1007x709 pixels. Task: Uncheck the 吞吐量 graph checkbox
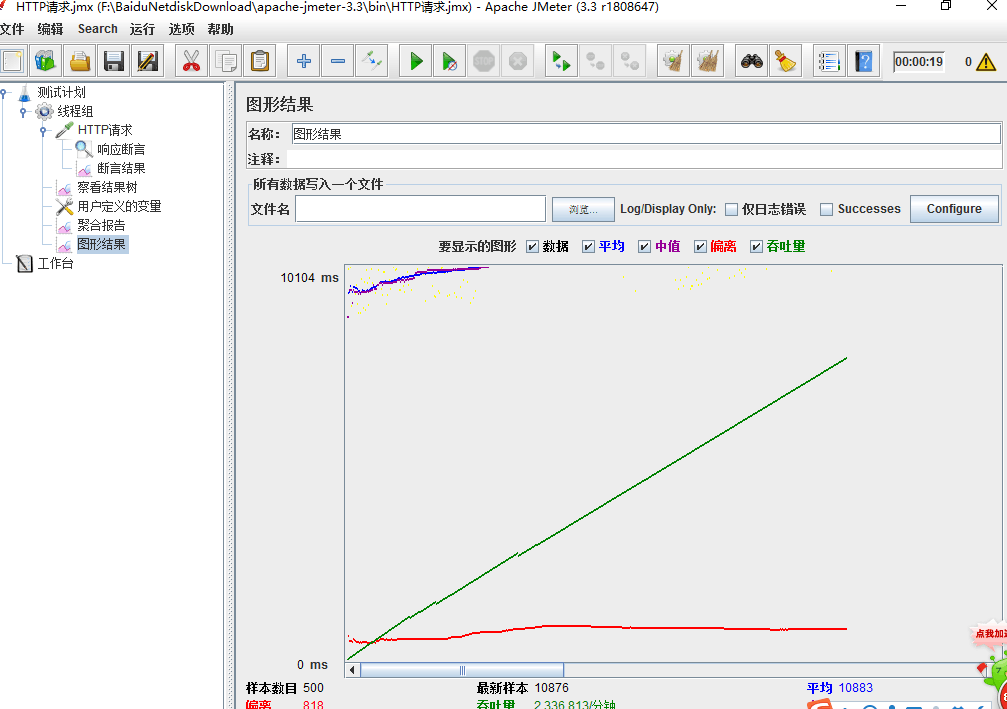(x=756, y=247)
